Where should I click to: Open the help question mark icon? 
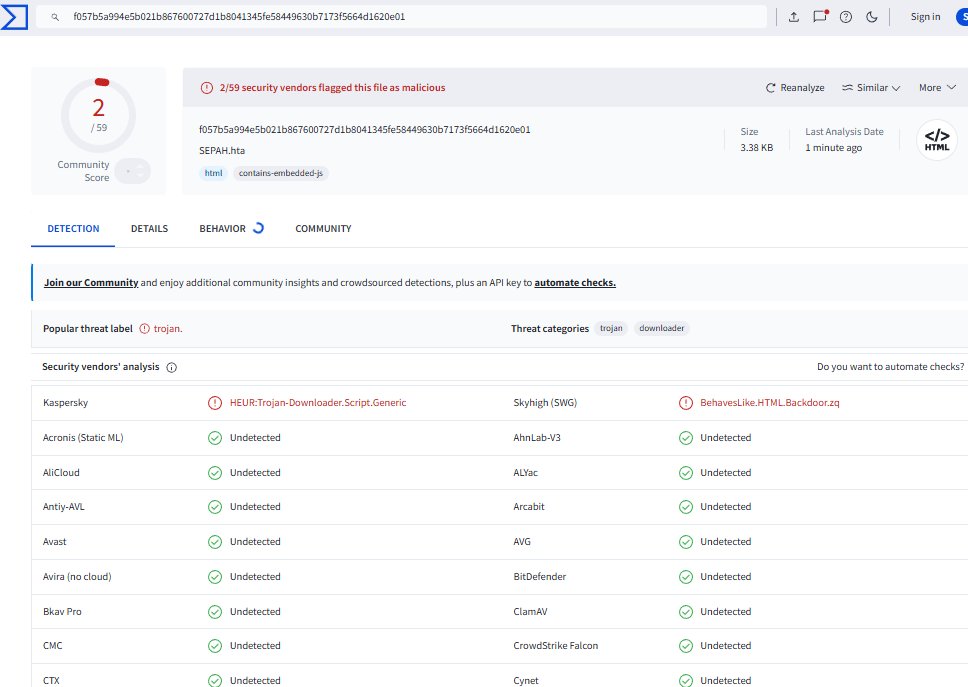846,17
